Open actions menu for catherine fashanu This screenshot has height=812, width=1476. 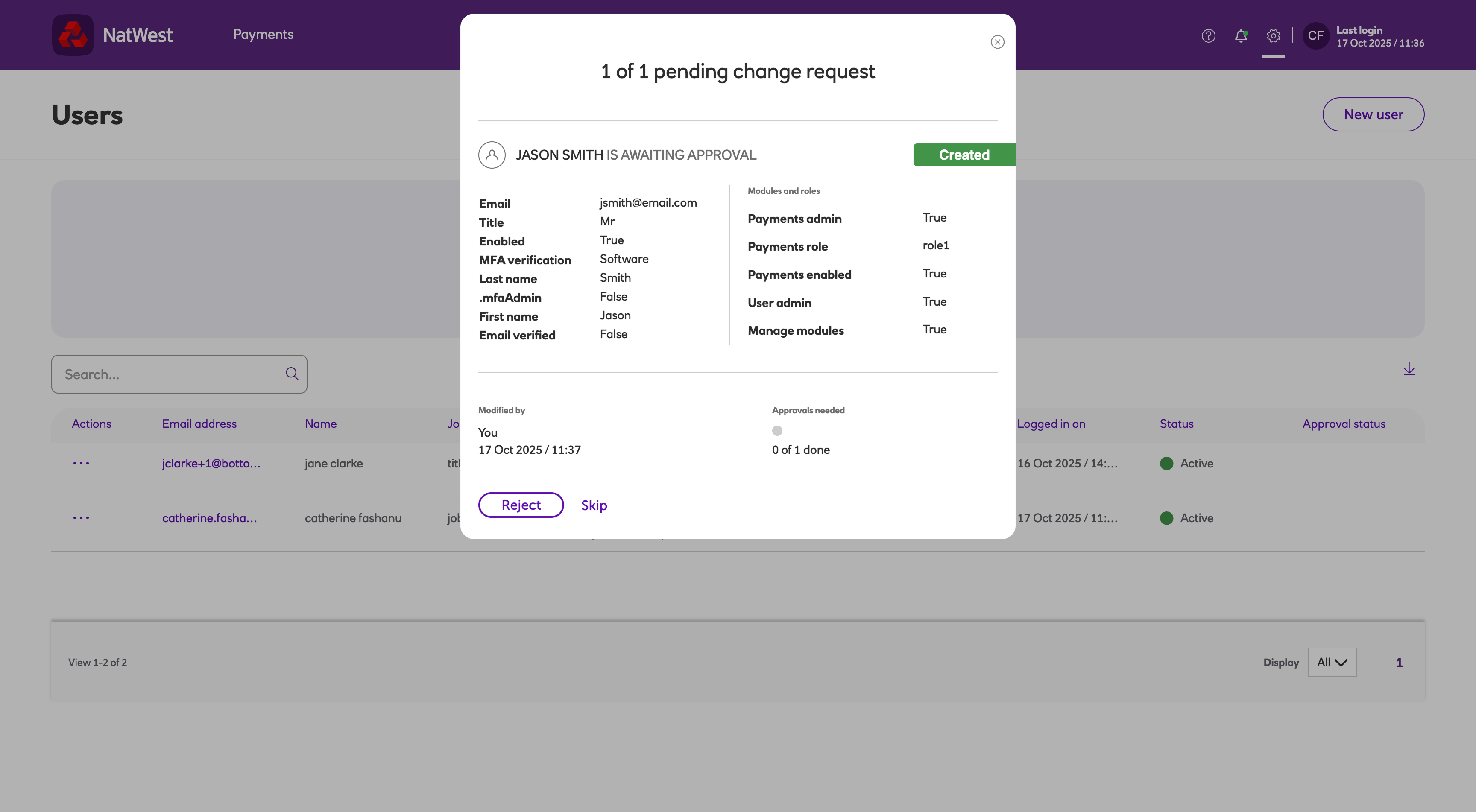pos(81,518)
